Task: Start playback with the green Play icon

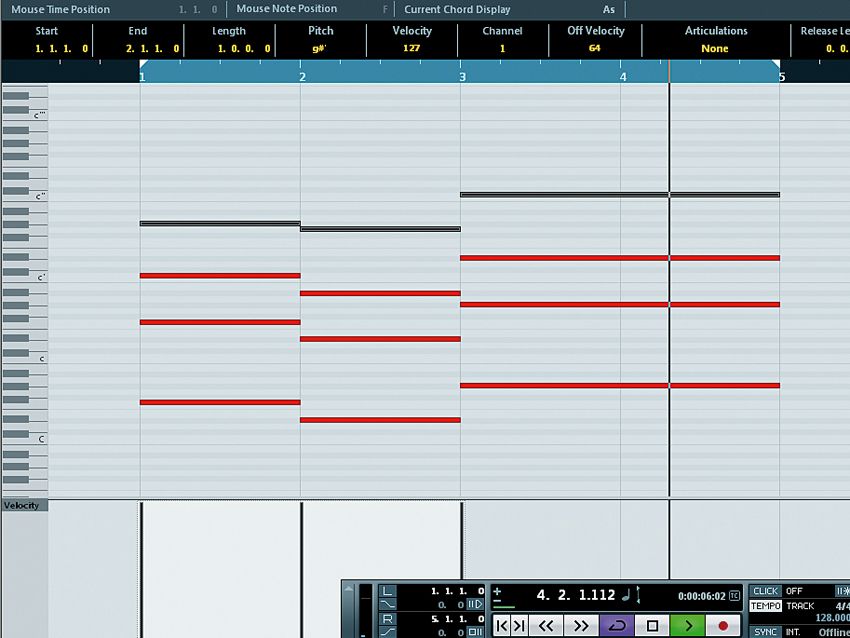Action: click(688, 623)
